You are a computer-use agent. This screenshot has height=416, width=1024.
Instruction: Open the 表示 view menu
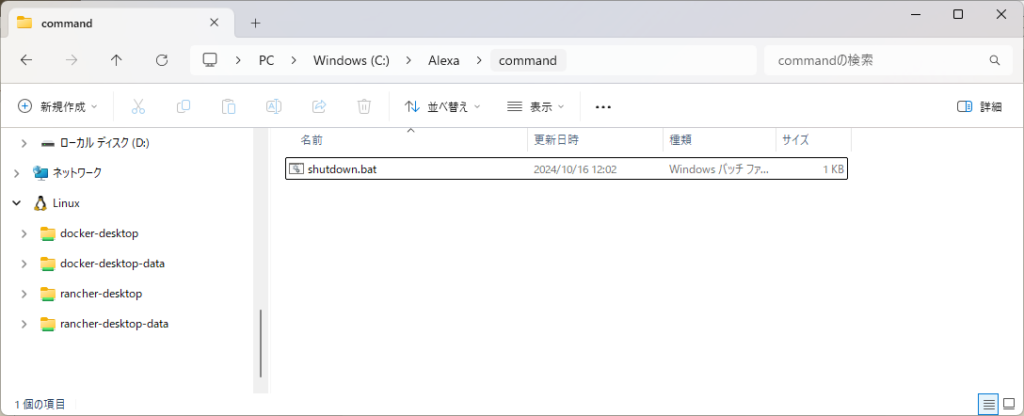point(536,106)
